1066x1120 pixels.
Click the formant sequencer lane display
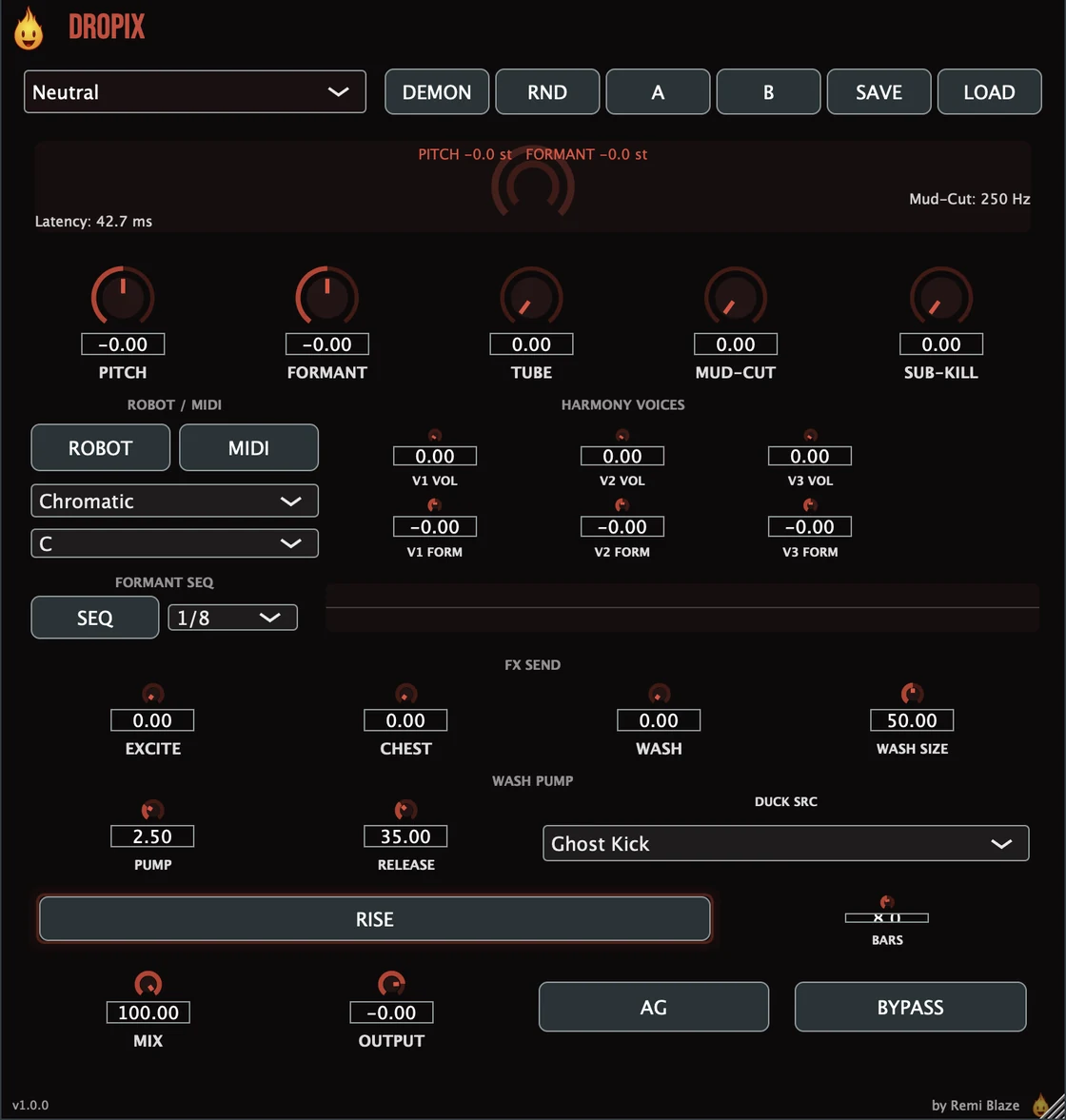682,608
